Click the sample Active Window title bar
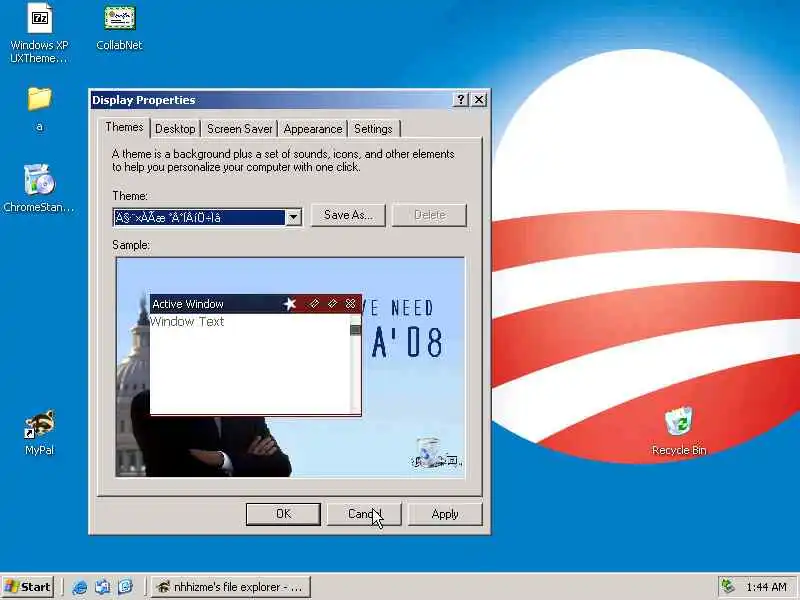The image size is (800, 600). pos(256,304)
